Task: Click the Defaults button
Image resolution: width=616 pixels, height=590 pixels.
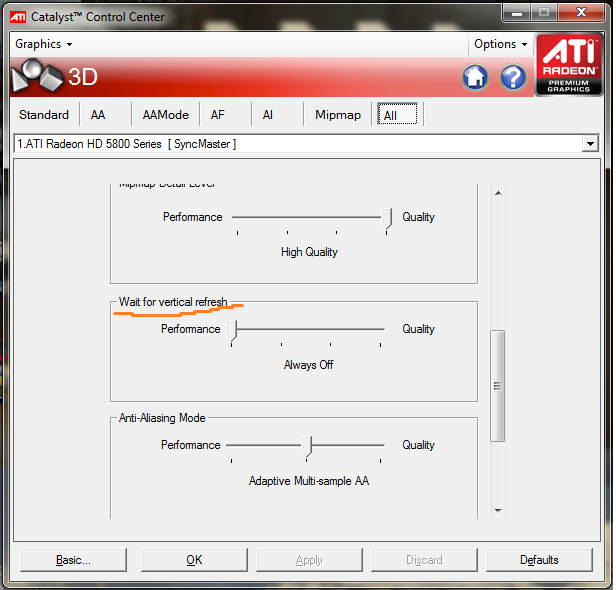Action: [x=539, y=560]
